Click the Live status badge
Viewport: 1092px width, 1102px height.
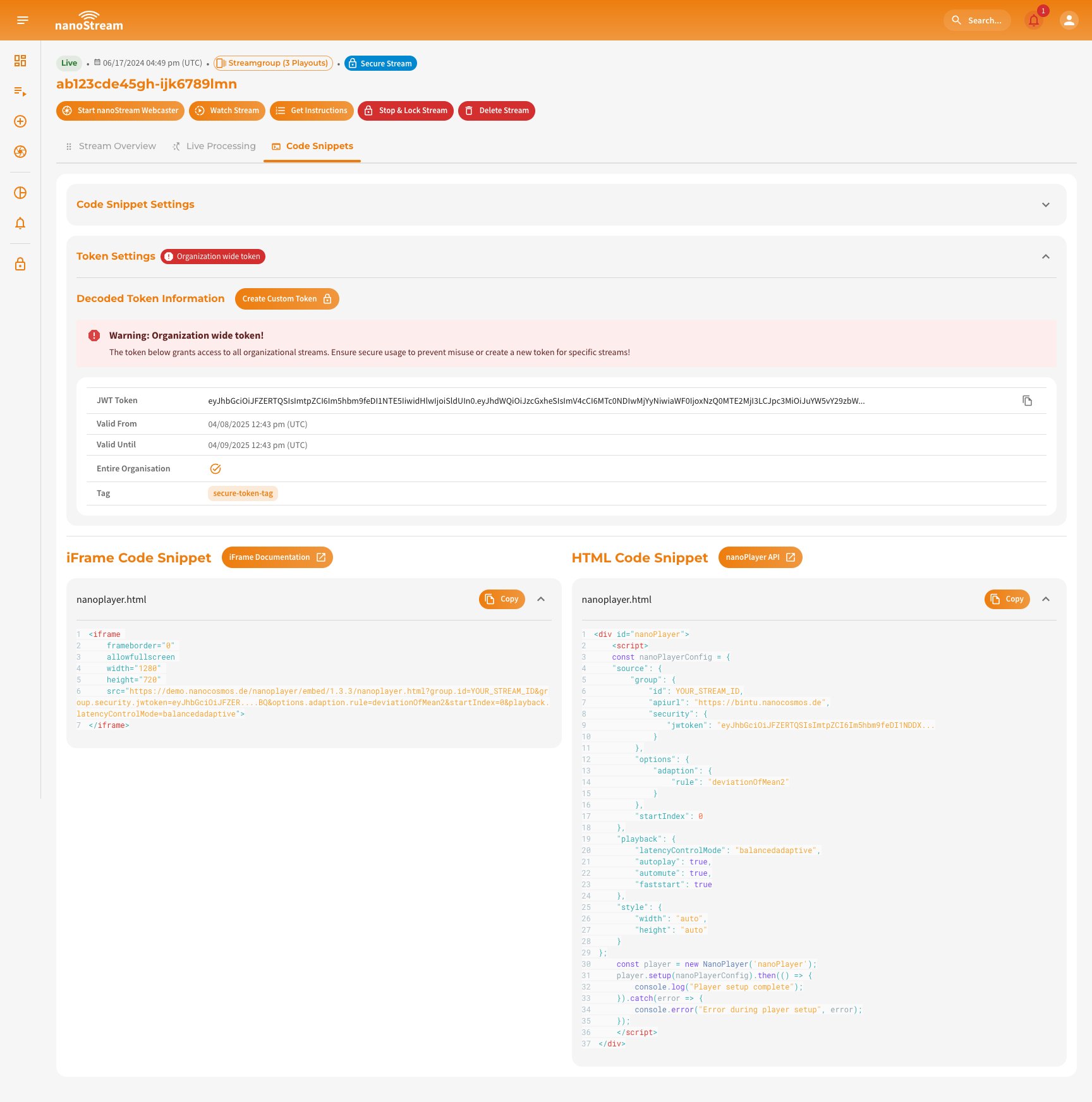coord(69,63)
